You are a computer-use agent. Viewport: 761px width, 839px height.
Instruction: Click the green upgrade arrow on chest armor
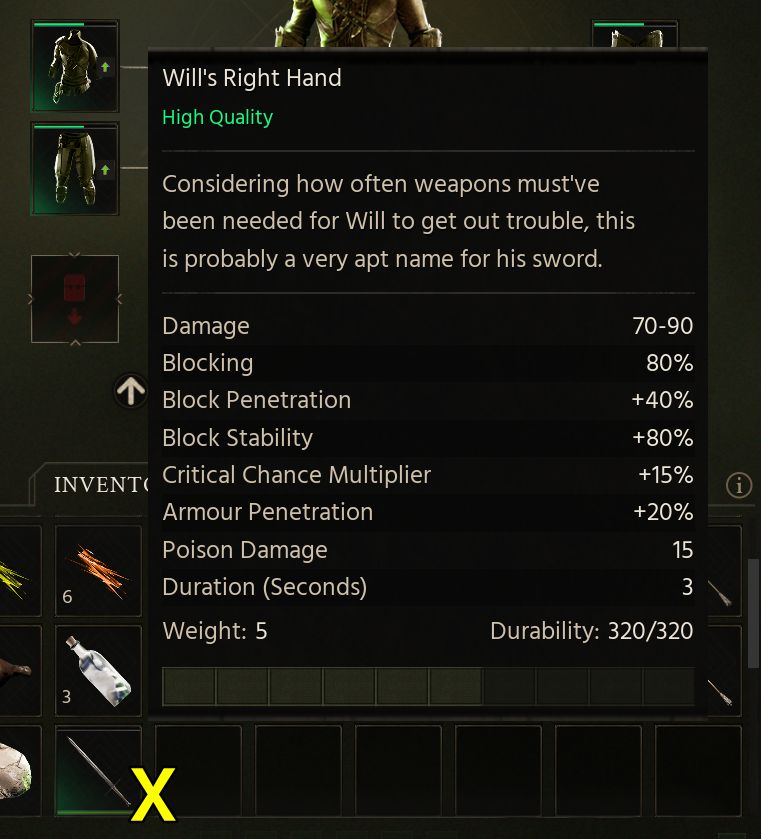tap(105, 67)
